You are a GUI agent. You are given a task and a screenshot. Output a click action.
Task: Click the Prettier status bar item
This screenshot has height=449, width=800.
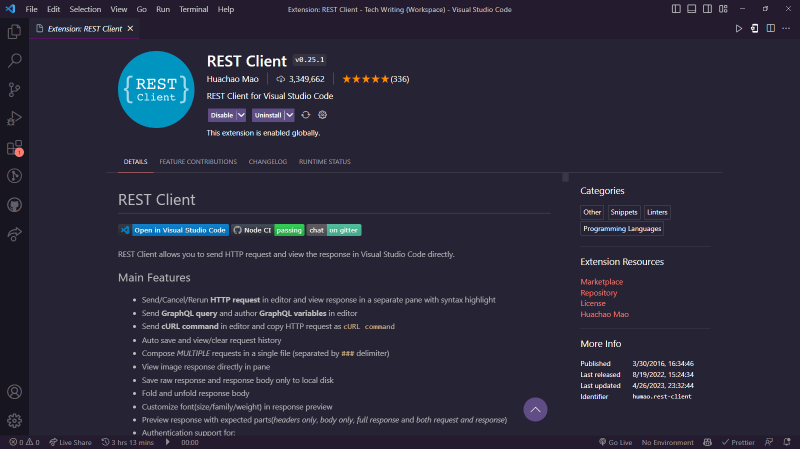pos(738,442)
